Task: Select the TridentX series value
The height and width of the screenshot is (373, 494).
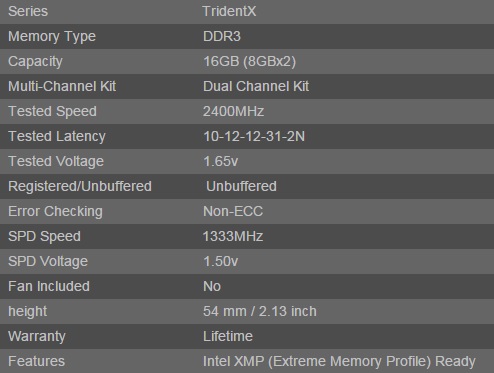Action: pos(229,11)
